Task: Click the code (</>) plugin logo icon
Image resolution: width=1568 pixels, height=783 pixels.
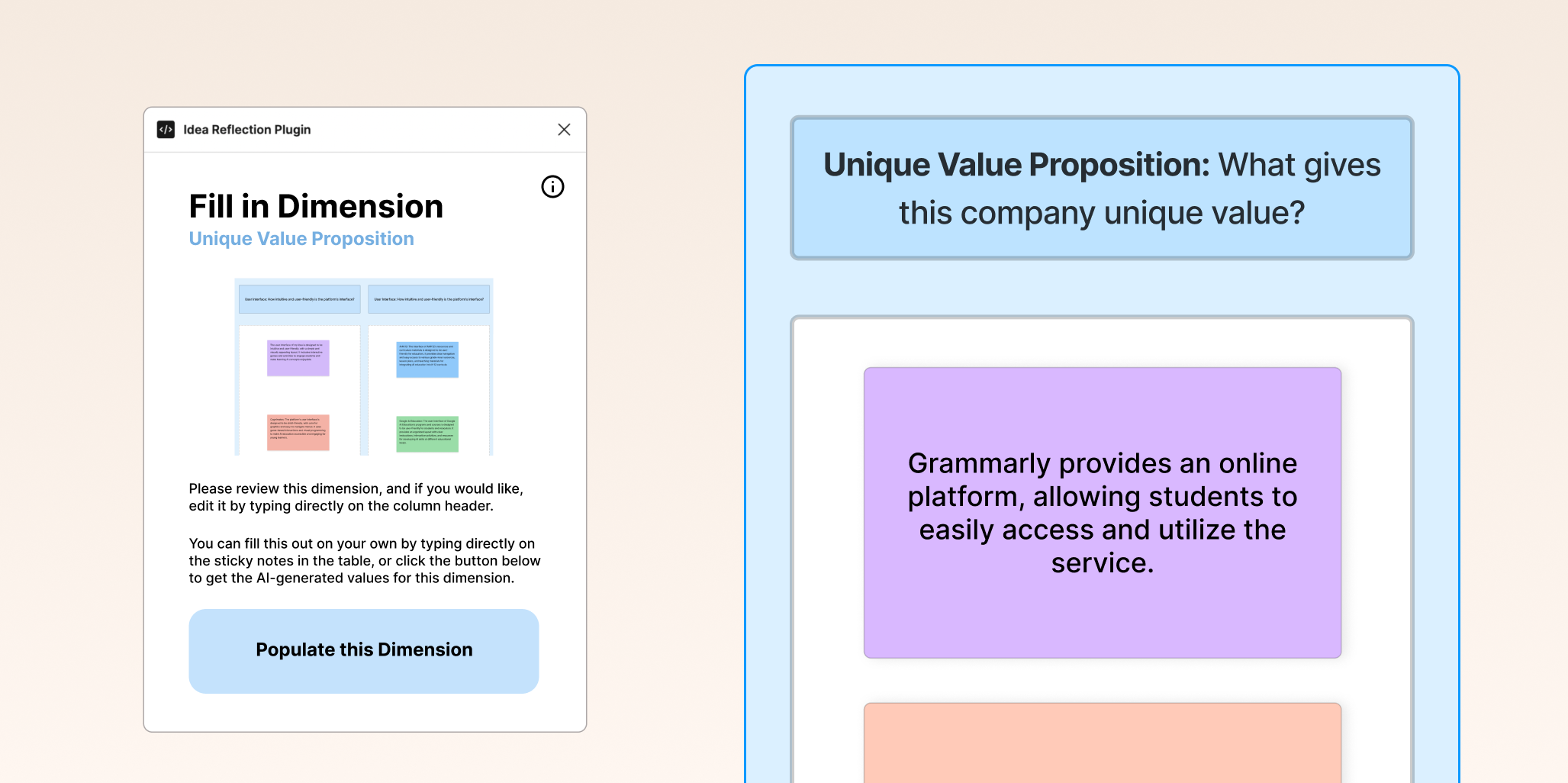Action: 166,129
